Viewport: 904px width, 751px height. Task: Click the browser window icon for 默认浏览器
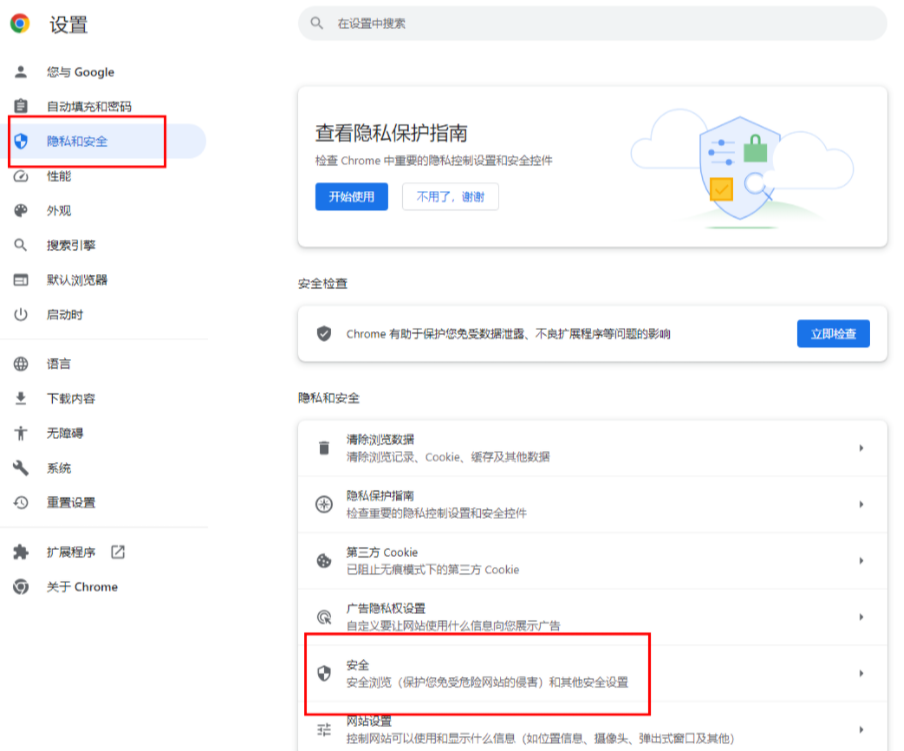pyautogui.click(x=21, y=280)
